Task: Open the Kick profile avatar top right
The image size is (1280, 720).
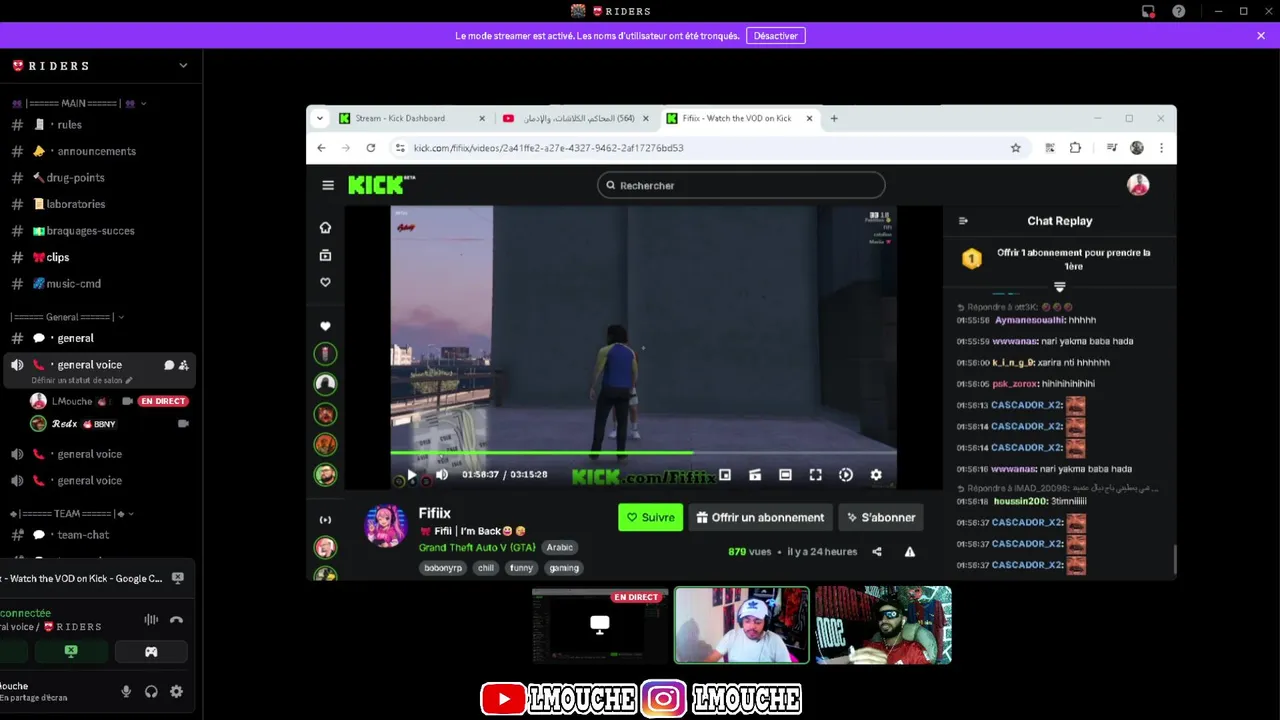Action: click(x=1138, y=185)
